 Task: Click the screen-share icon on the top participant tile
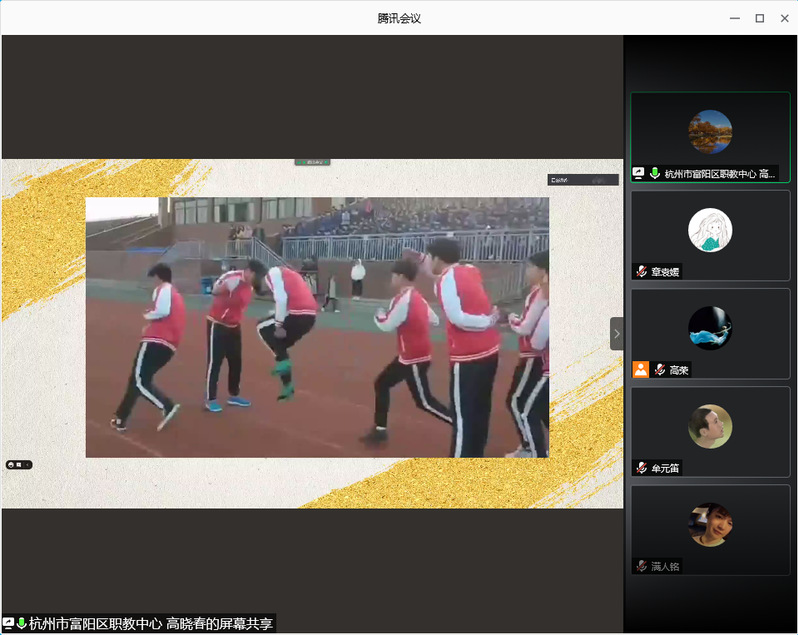(x=639, y=174)
